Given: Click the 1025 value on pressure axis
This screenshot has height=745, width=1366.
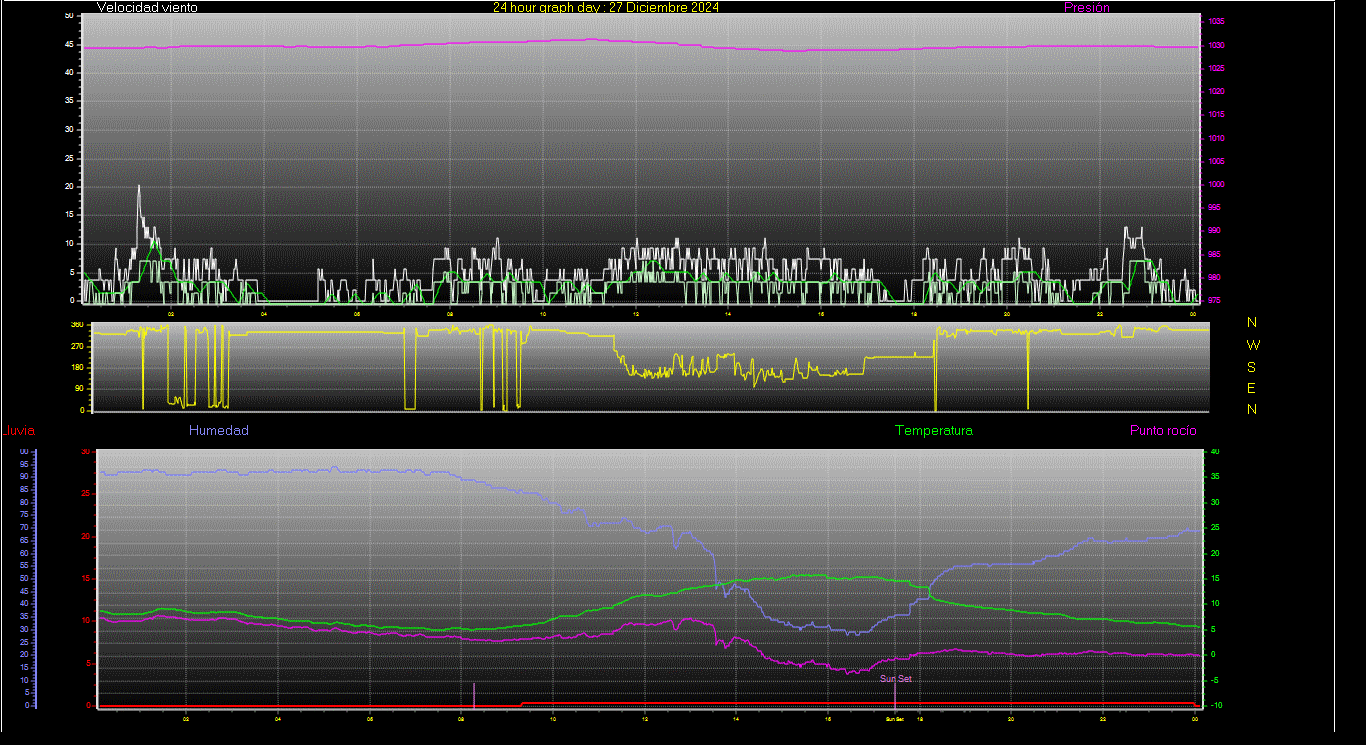Looking at the screenshot, I should 1215,68.
